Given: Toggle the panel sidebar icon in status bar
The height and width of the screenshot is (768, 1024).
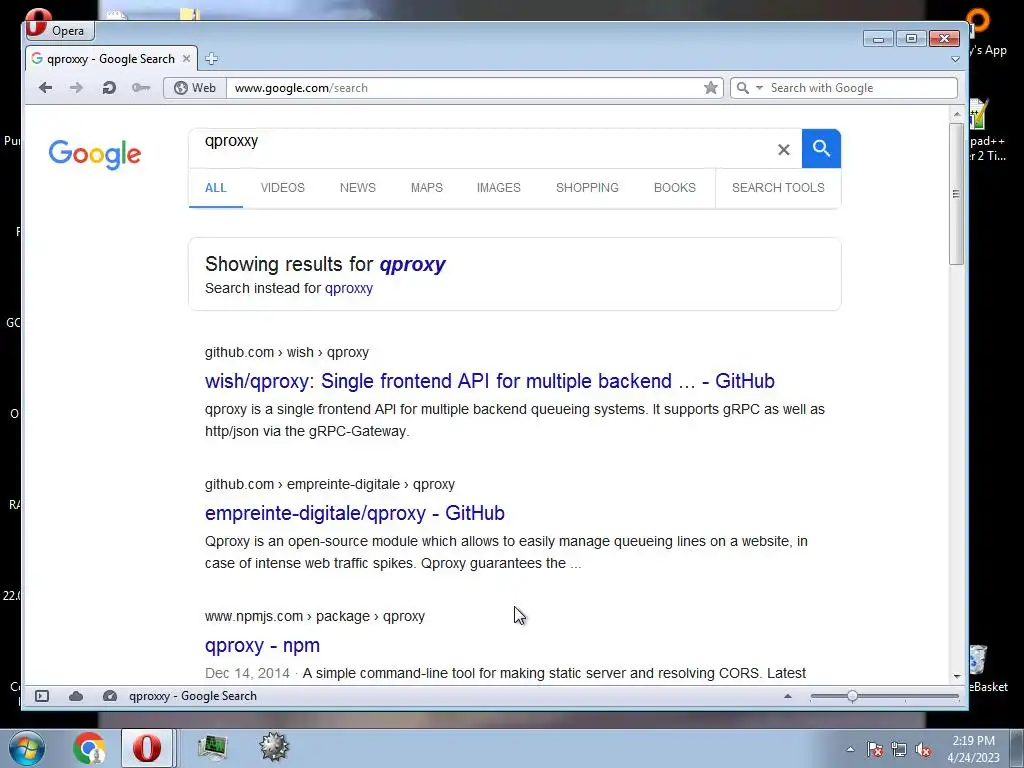Looking at the screenshot, I should 42,696.
